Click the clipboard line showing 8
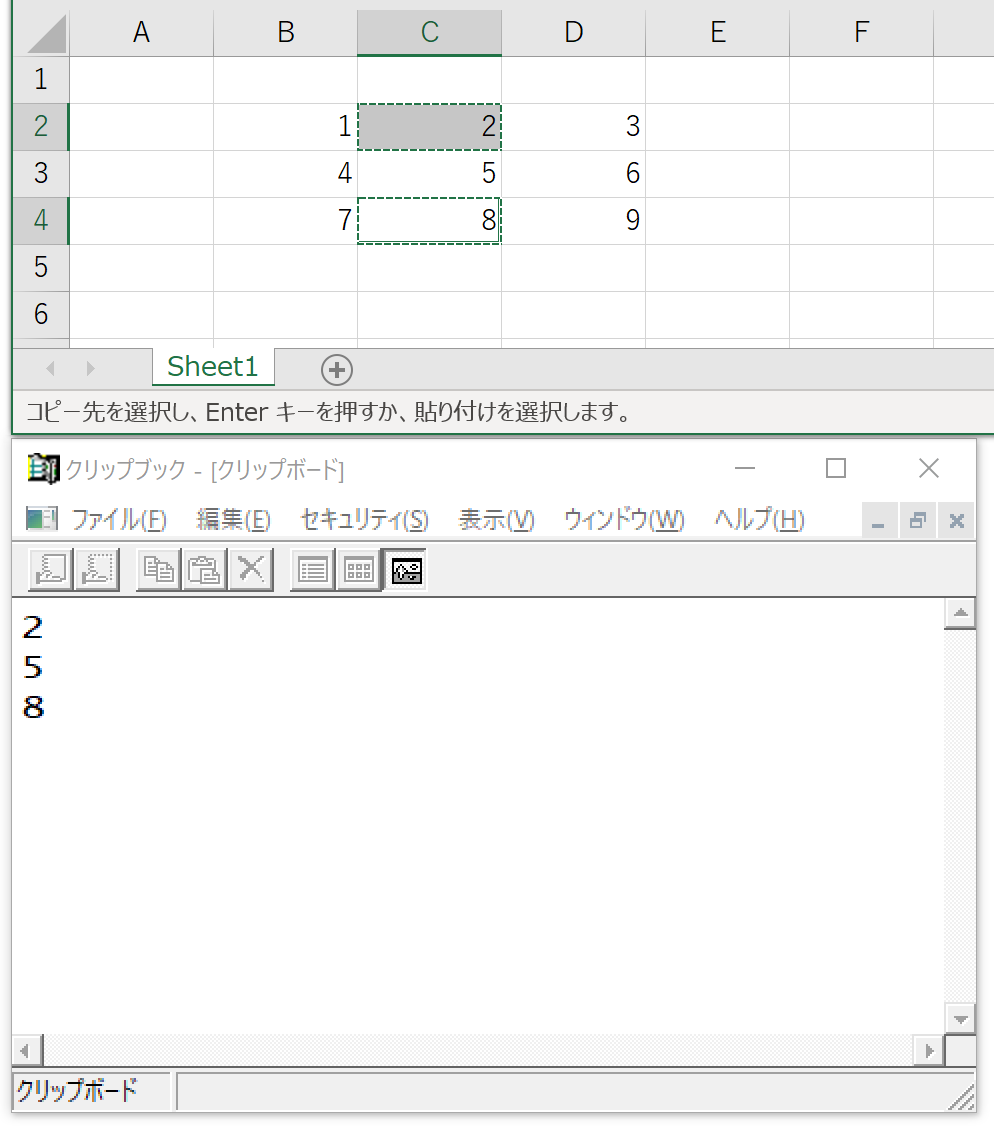 [33, 707]
